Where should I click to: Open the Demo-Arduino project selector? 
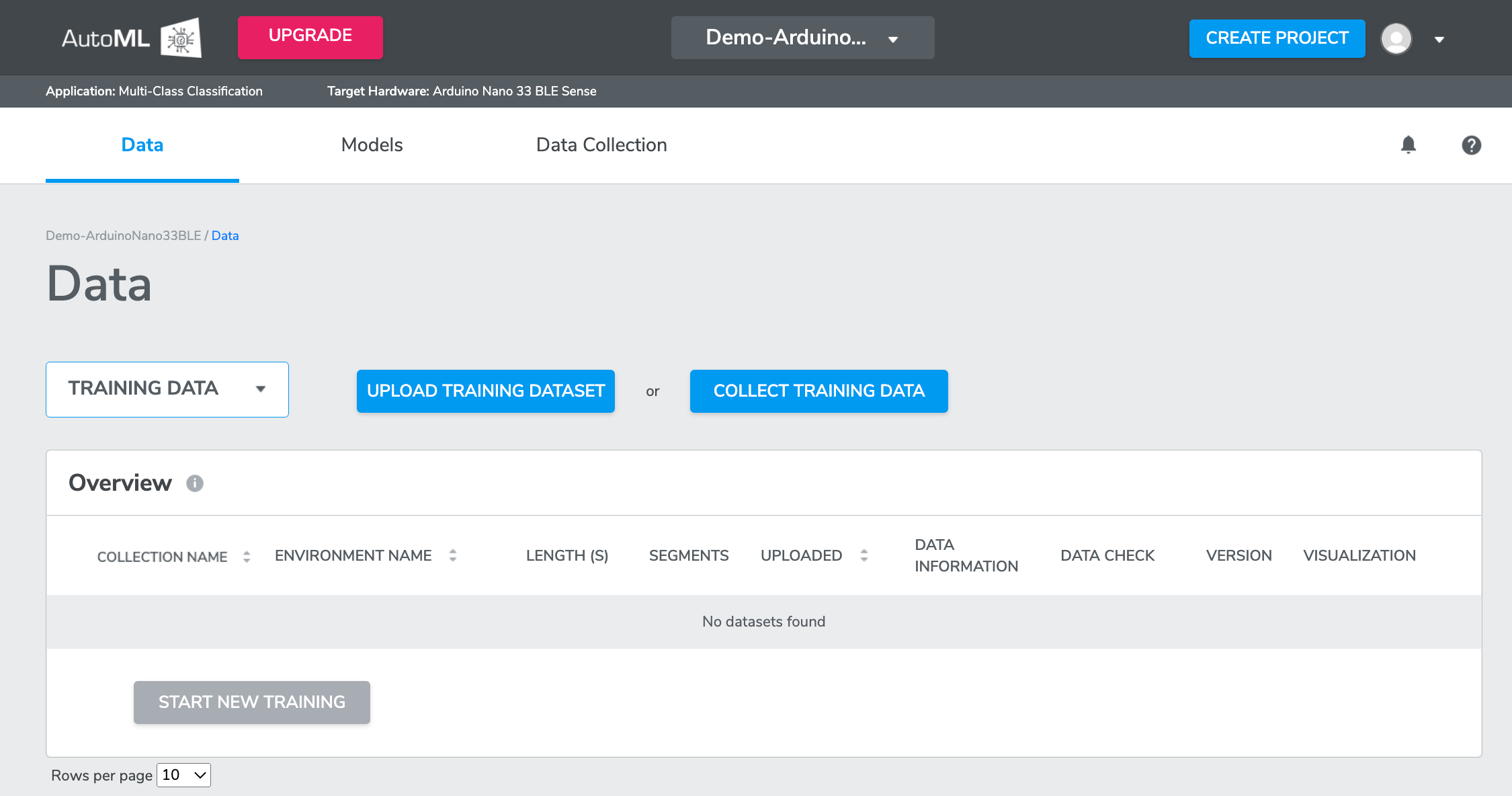pyautogui.click(x=802, y=38)
